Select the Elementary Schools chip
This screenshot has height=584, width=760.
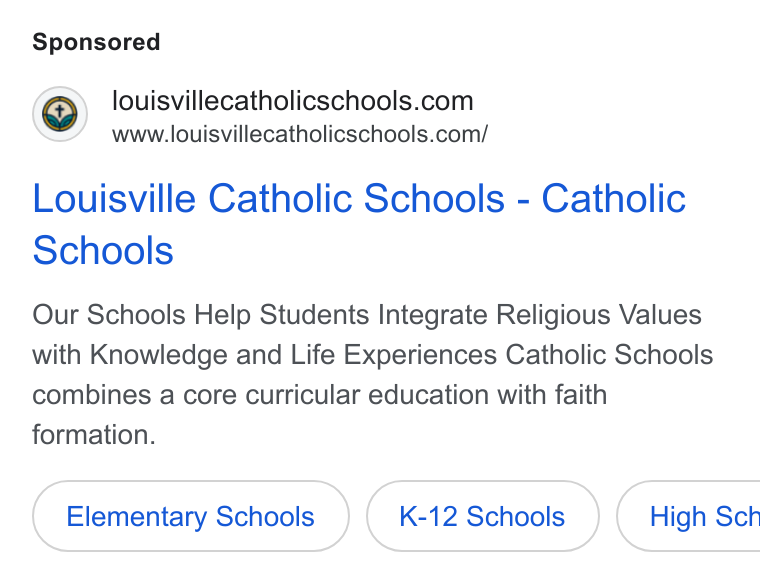point(190,516)
